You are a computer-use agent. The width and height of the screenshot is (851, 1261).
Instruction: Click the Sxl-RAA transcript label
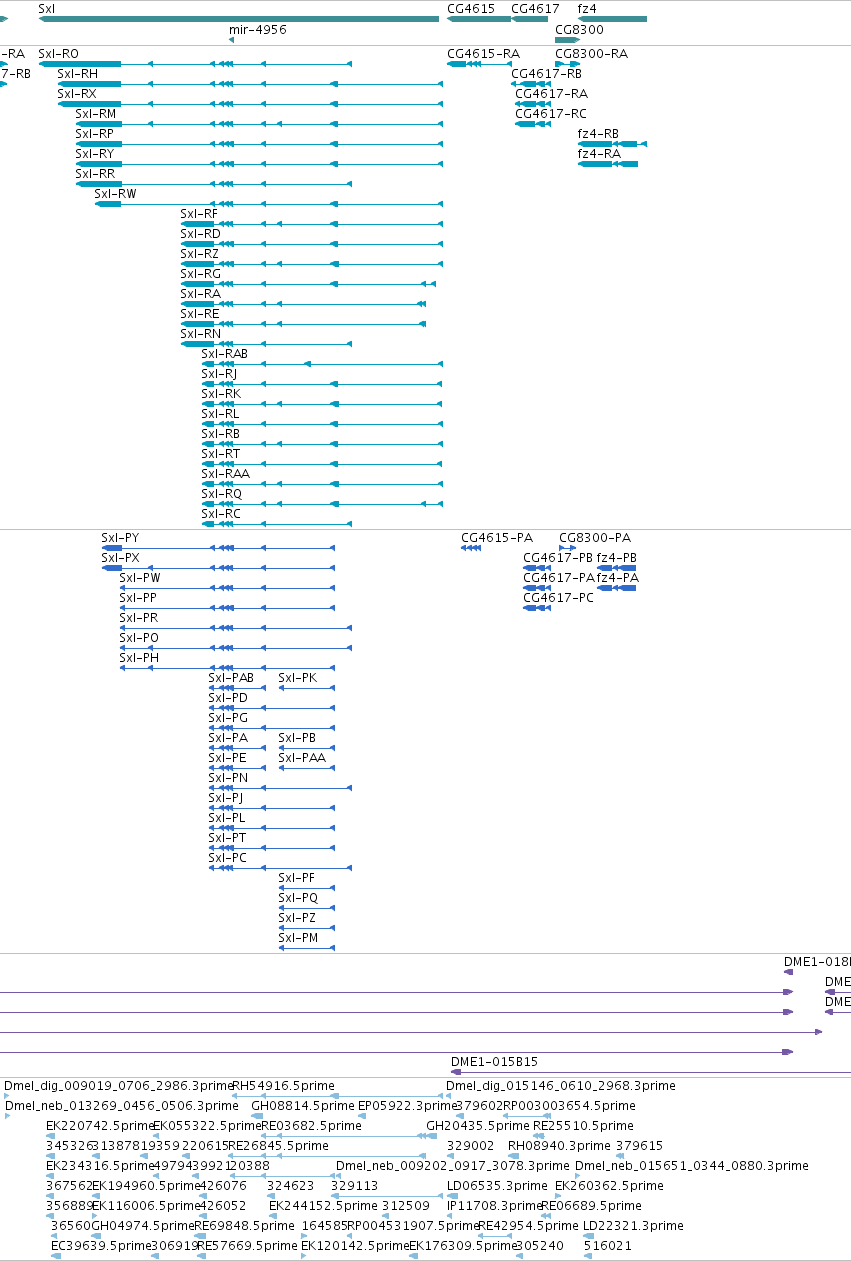click(225, 474)
